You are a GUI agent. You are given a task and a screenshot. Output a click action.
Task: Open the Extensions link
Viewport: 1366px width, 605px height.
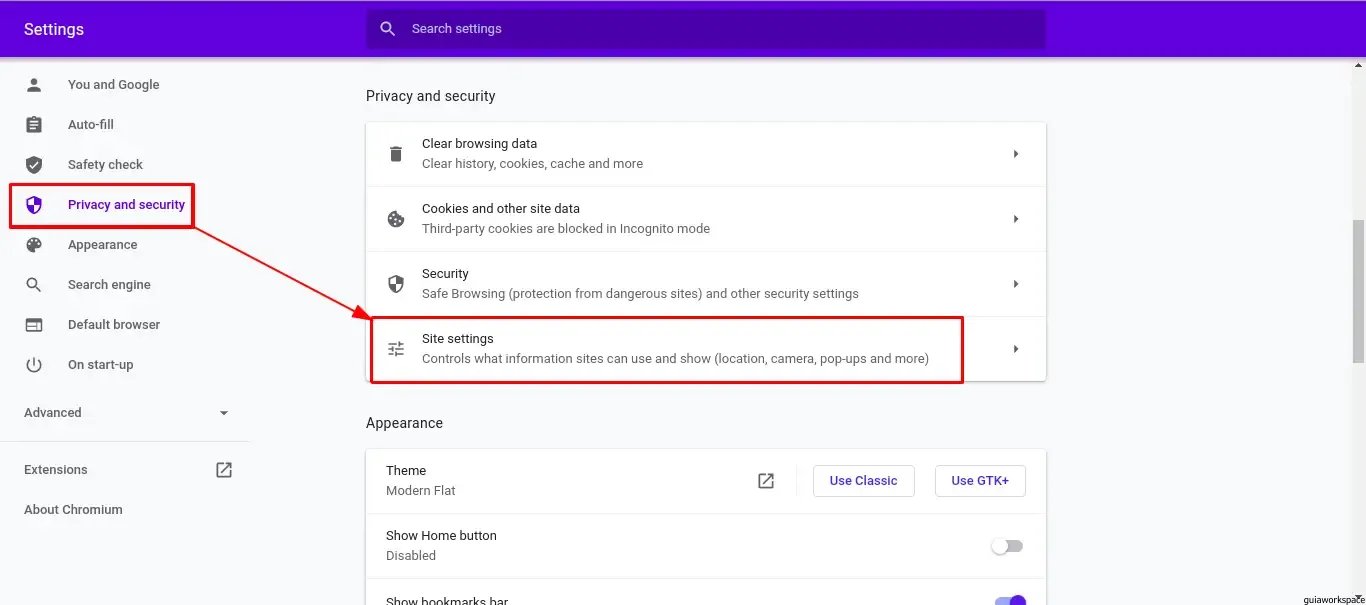[x=56, y=470]
